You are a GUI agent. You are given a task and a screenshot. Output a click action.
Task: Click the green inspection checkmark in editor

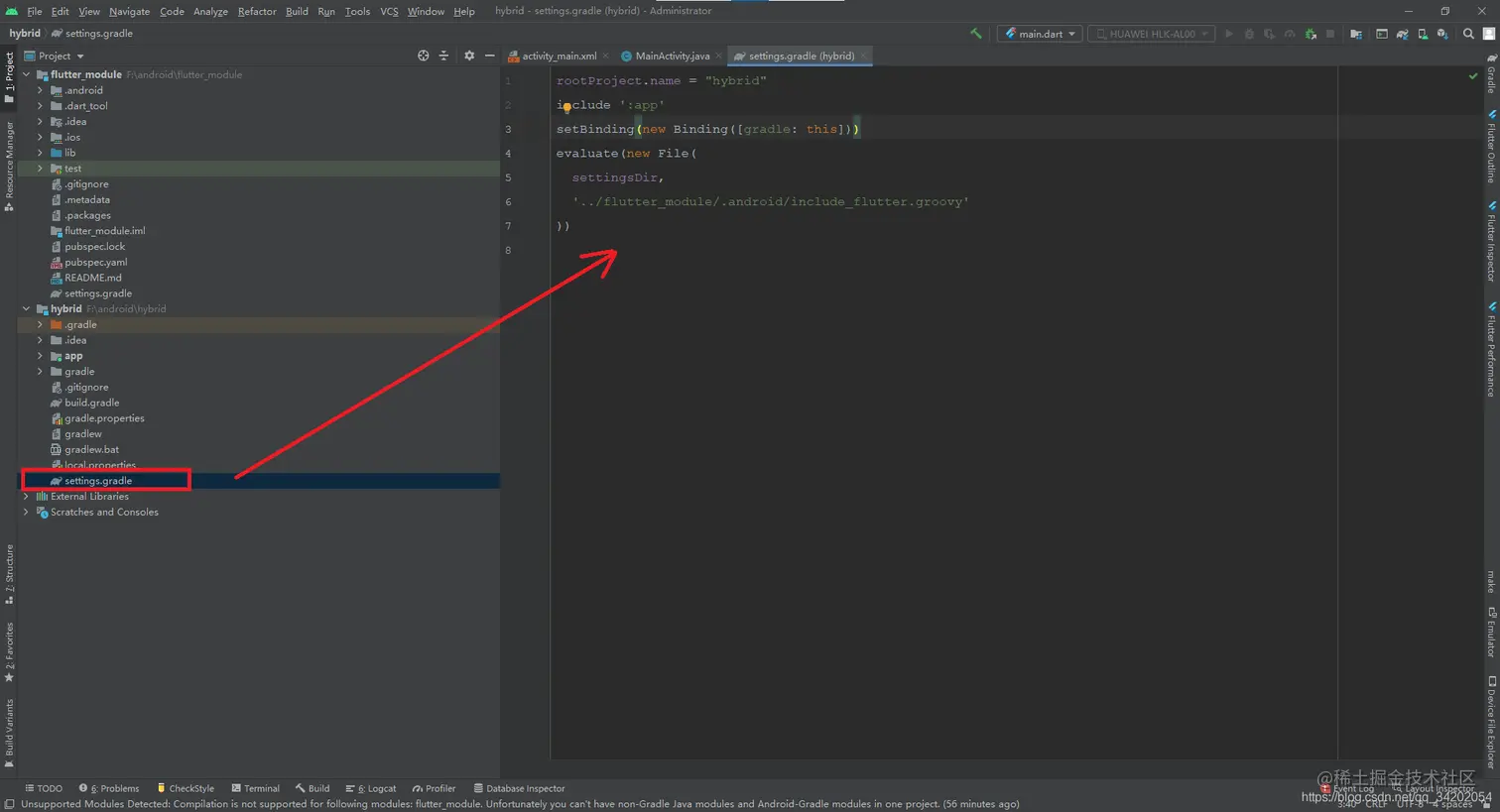pyautogui.click(x=1473, y=76)
